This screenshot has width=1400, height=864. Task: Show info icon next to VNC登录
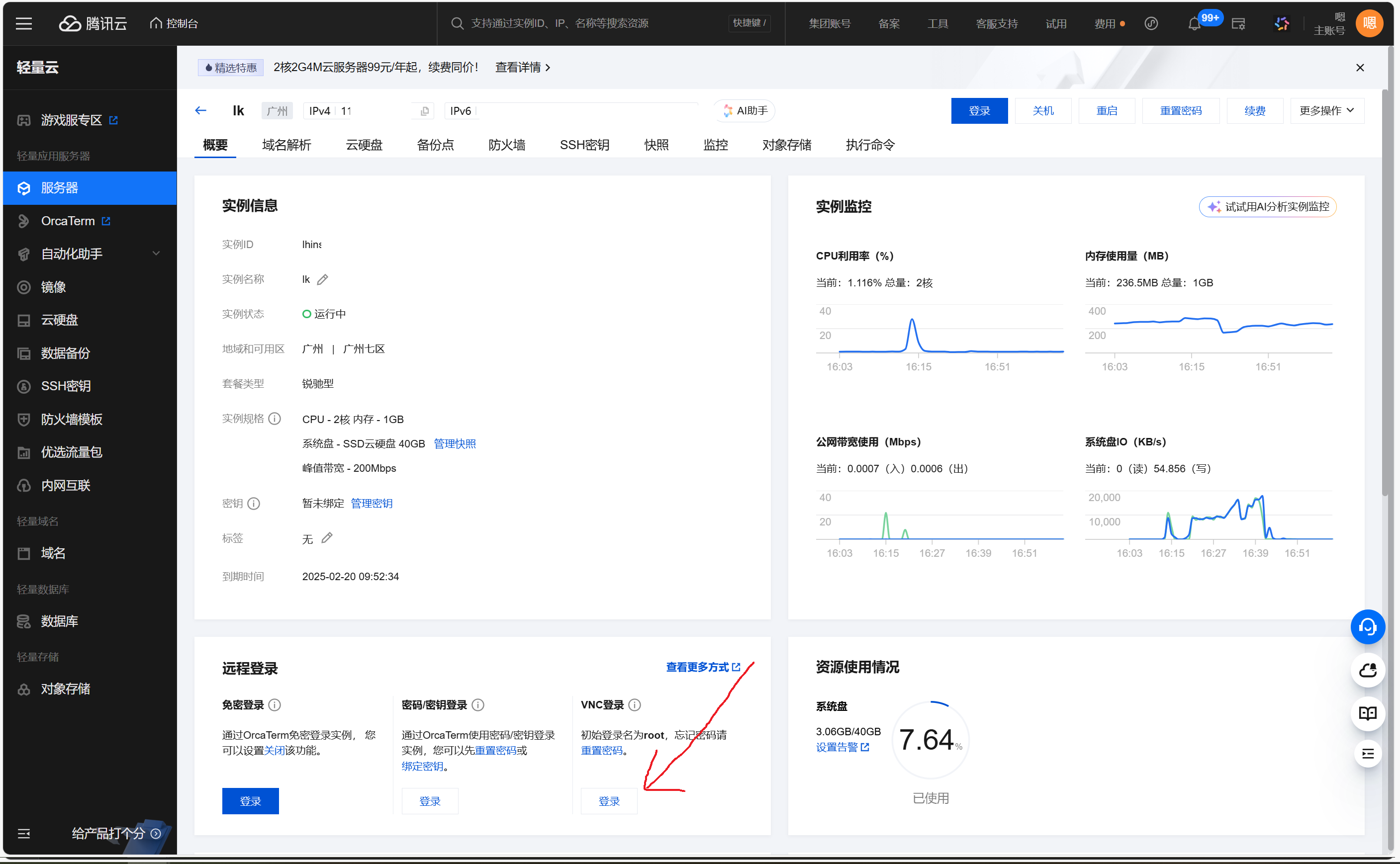pyautogui.click(x=635, y=705)
